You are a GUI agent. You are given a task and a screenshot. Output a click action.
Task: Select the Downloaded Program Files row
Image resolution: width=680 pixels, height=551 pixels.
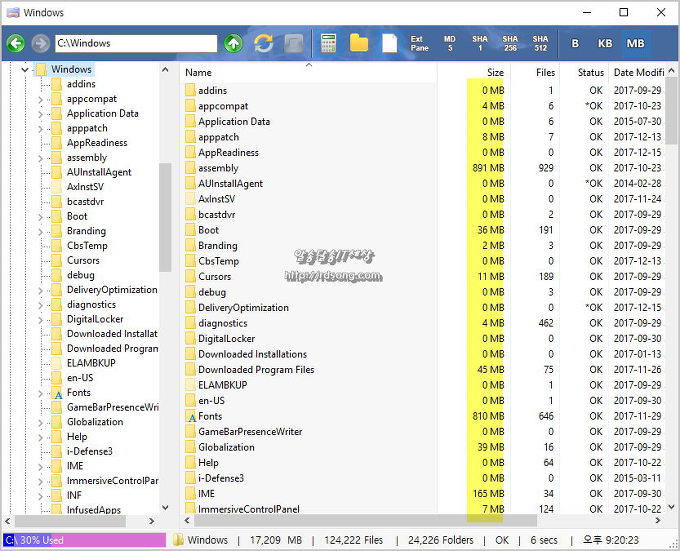point(423,369)
